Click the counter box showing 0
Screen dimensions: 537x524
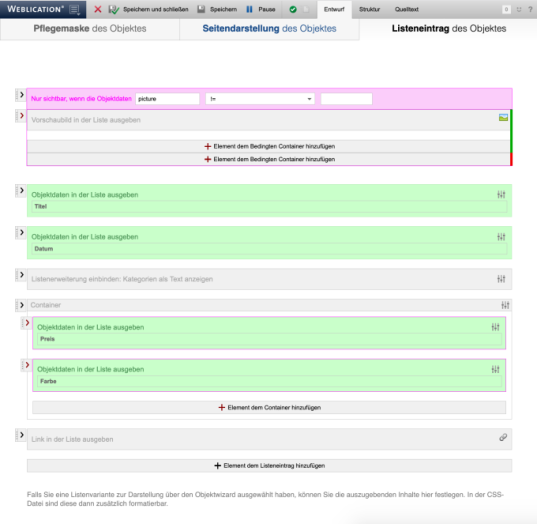pyautogui.click(x=506, y=10)
